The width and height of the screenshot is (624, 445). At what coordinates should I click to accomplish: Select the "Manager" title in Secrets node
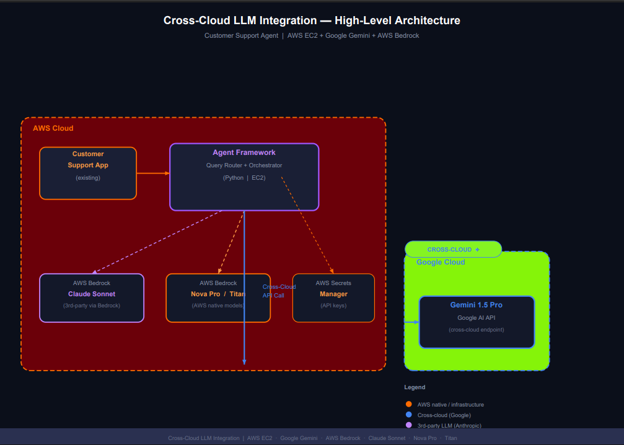coord(333,294)
